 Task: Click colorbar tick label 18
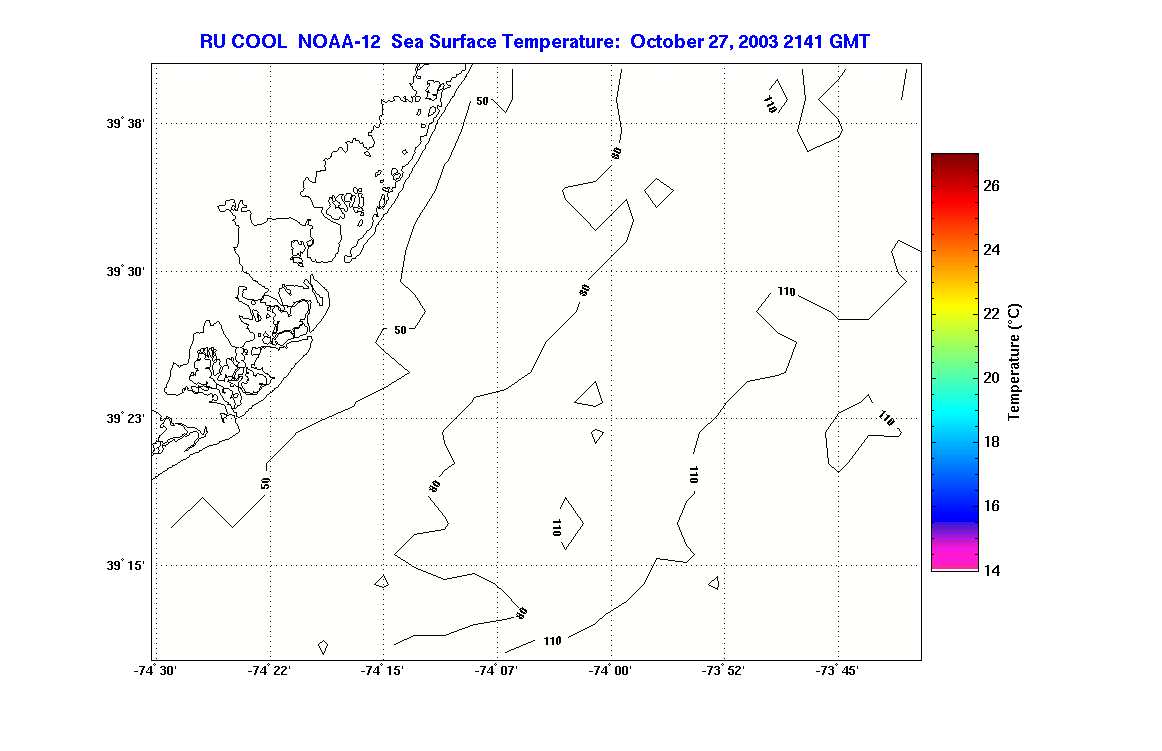click(992, 442)
